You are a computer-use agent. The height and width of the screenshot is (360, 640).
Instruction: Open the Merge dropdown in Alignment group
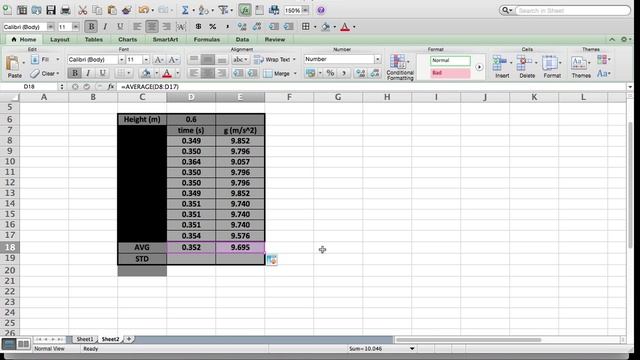point(295,73)
